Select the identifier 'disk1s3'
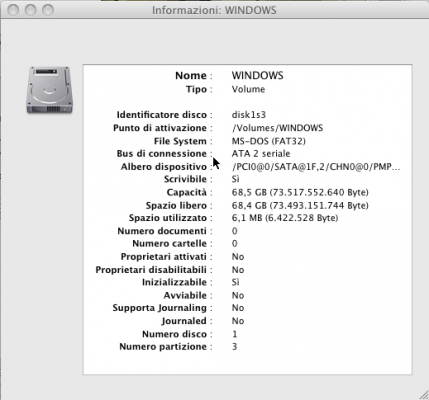429x400 pixels. pos(249,115)
